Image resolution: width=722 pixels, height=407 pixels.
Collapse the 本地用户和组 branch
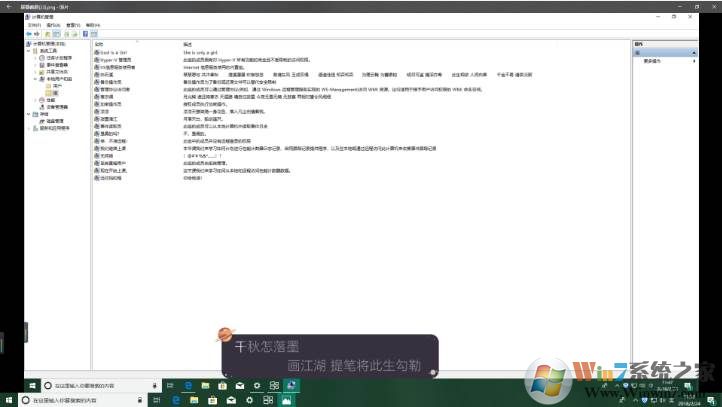pyautogui.click(x=35, y=79)
